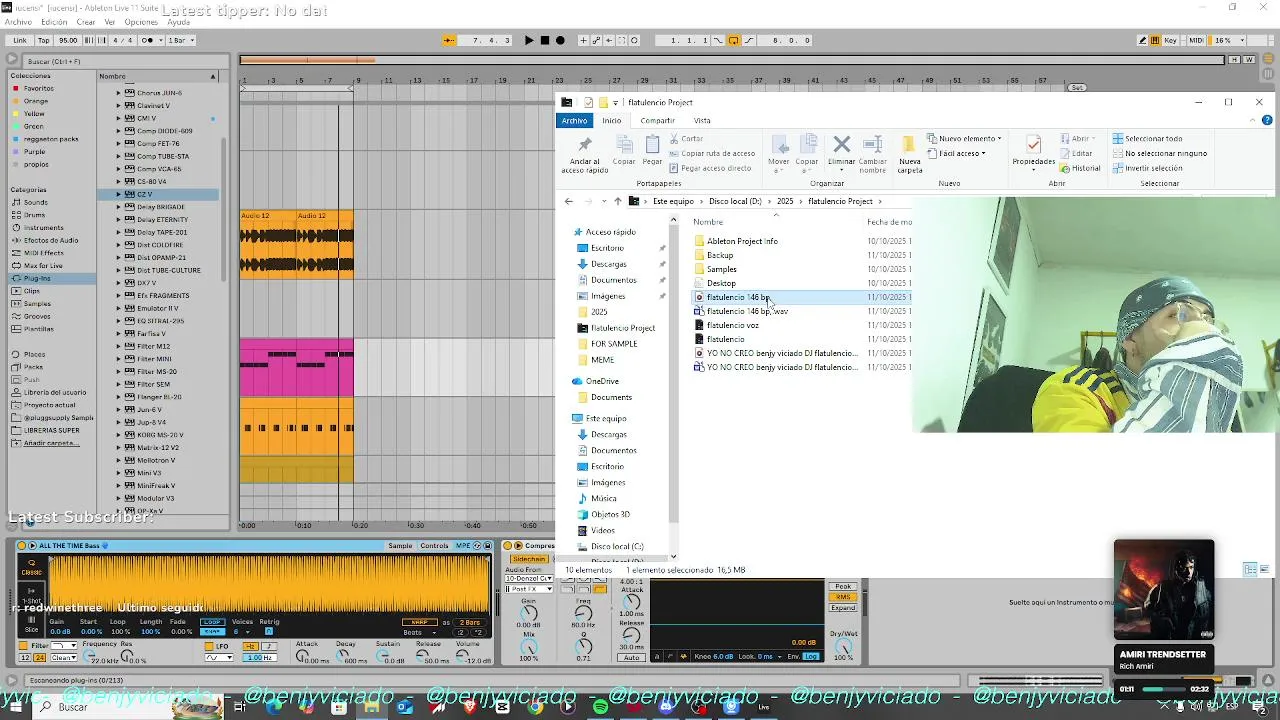Image resolution: width=1280 pixels, height=720 pixels.
Task: Expand the DX7 V plugin entry
Action: (x=118, y=283)
